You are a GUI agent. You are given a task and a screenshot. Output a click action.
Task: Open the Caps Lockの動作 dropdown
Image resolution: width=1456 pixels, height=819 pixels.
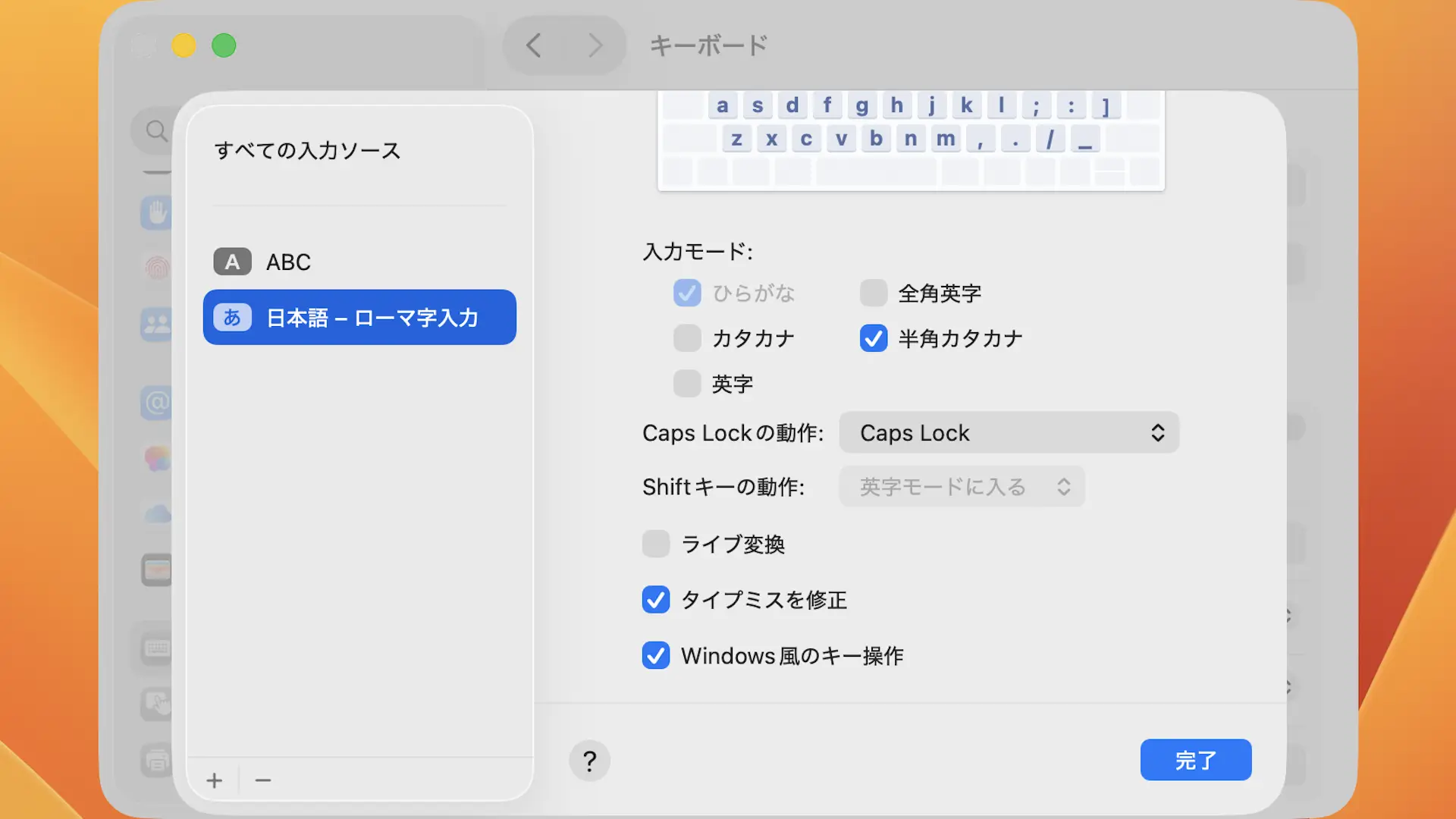[x=1009, y=433]
